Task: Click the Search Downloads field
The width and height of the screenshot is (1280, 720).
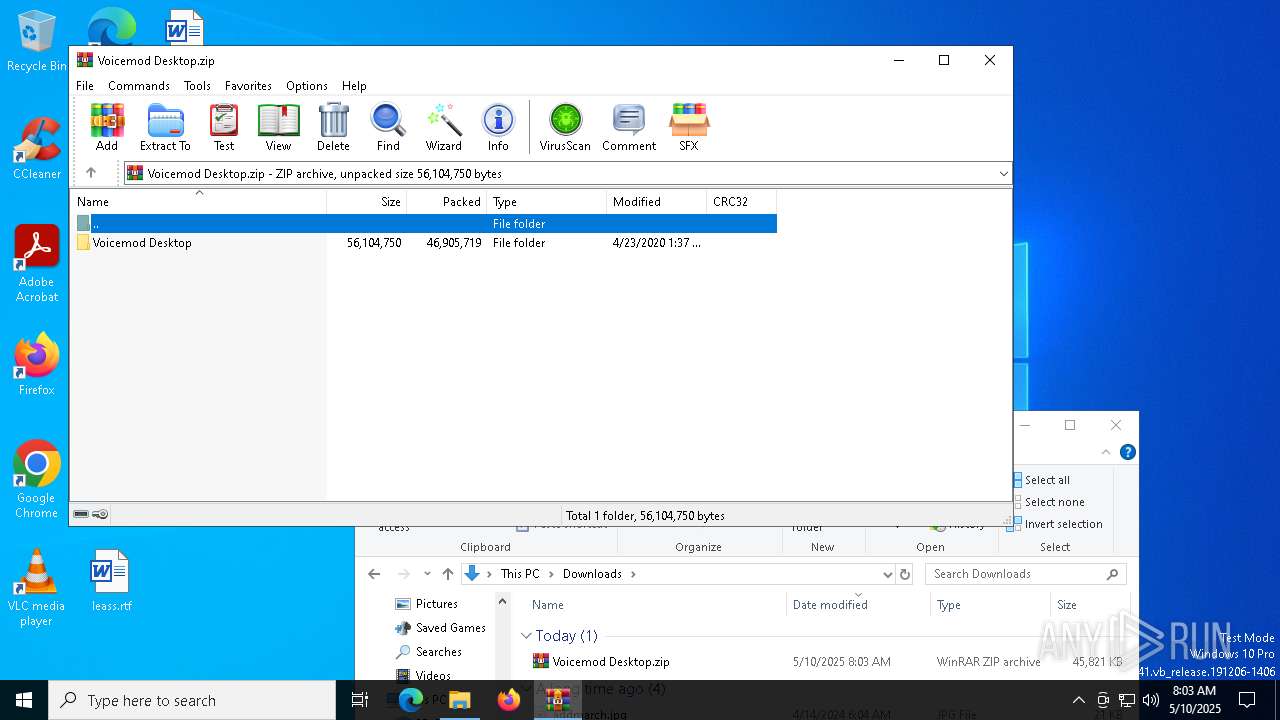Action: pos(1026,574)
